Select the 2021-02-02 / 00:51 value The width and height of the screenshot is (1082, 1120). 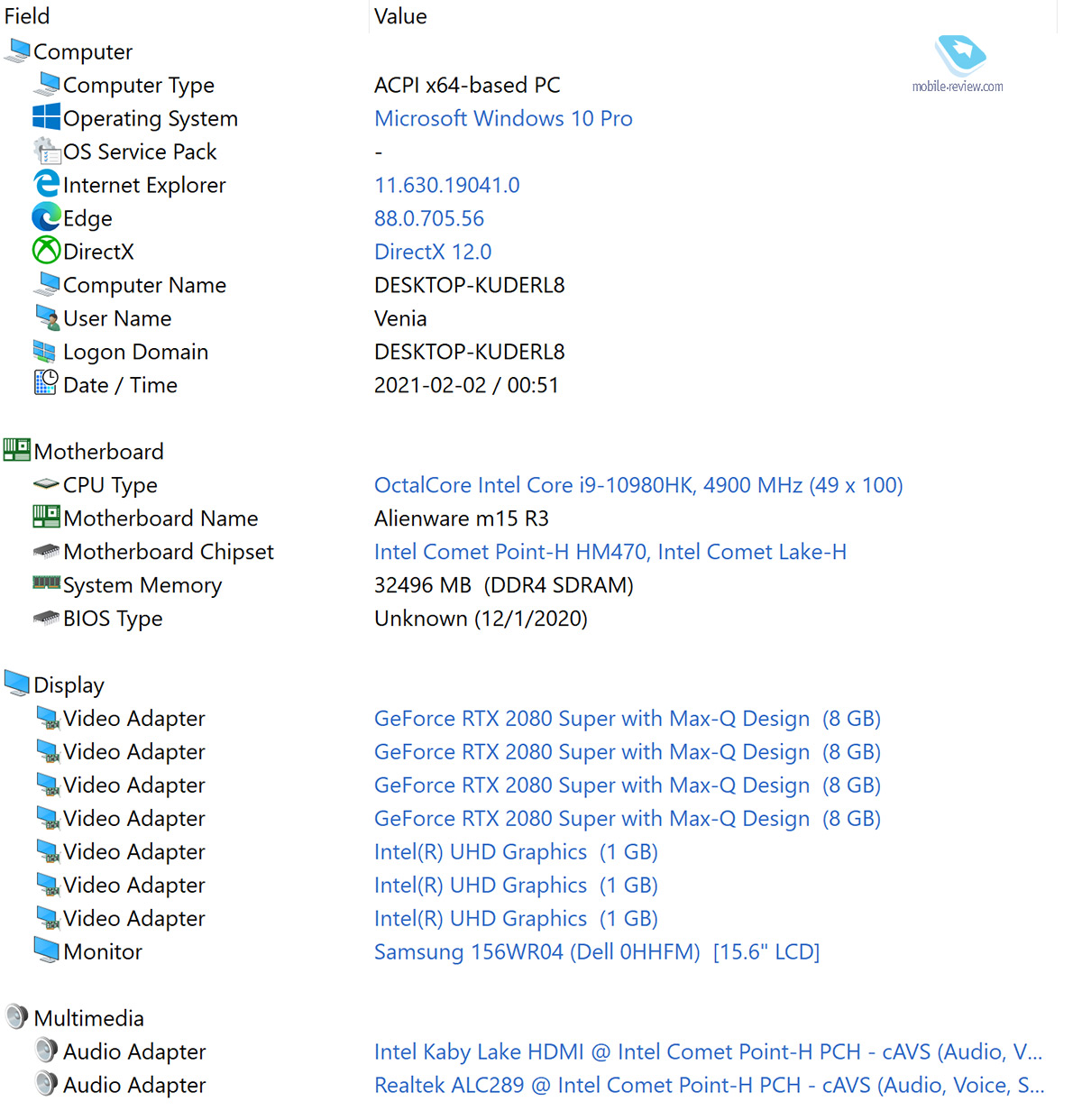[466, 385]
